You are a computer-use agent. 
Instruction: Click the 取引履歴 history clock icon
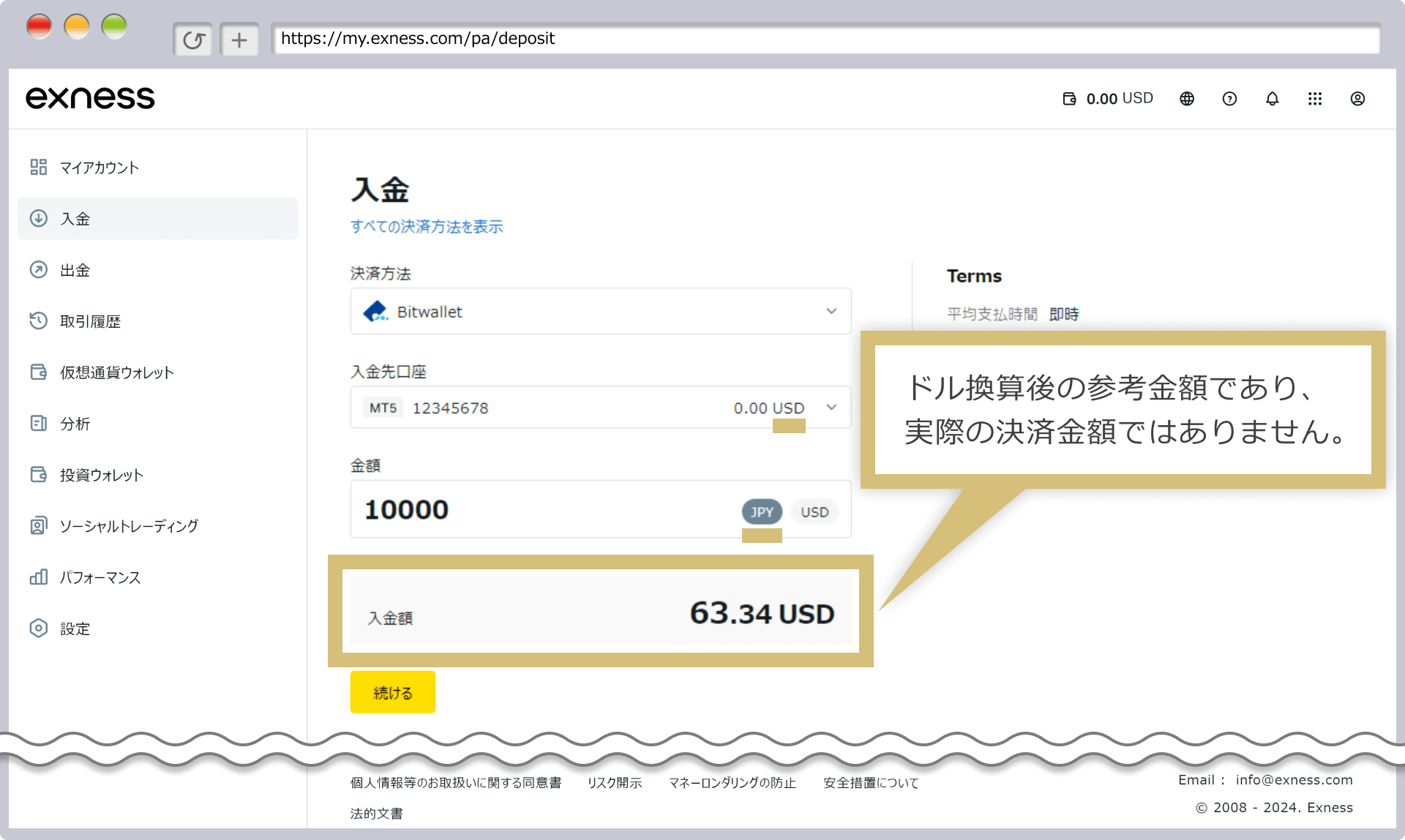point(39,321)
